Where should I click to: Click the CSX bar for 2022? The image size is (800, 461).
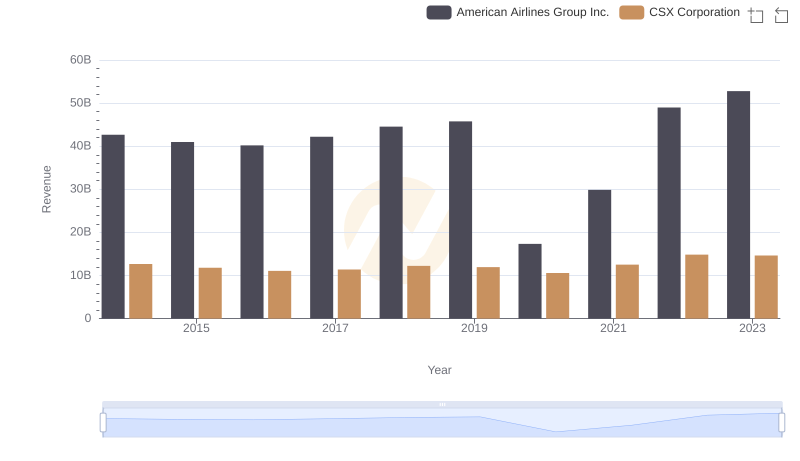[x=696, y=287]
